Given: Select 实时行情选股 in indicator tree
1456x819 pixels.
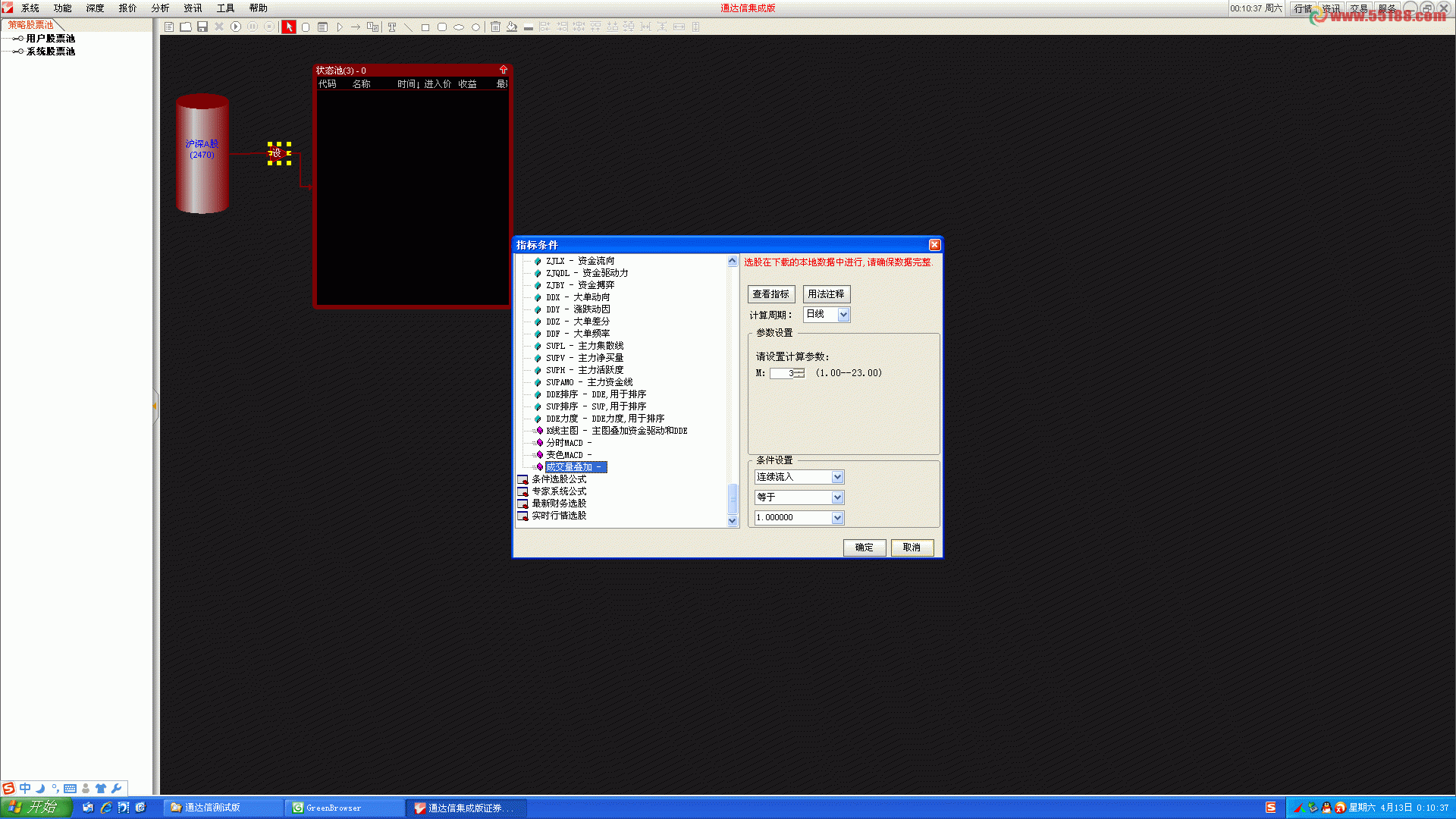Looking at the screenshot, I should coord(559,516).
